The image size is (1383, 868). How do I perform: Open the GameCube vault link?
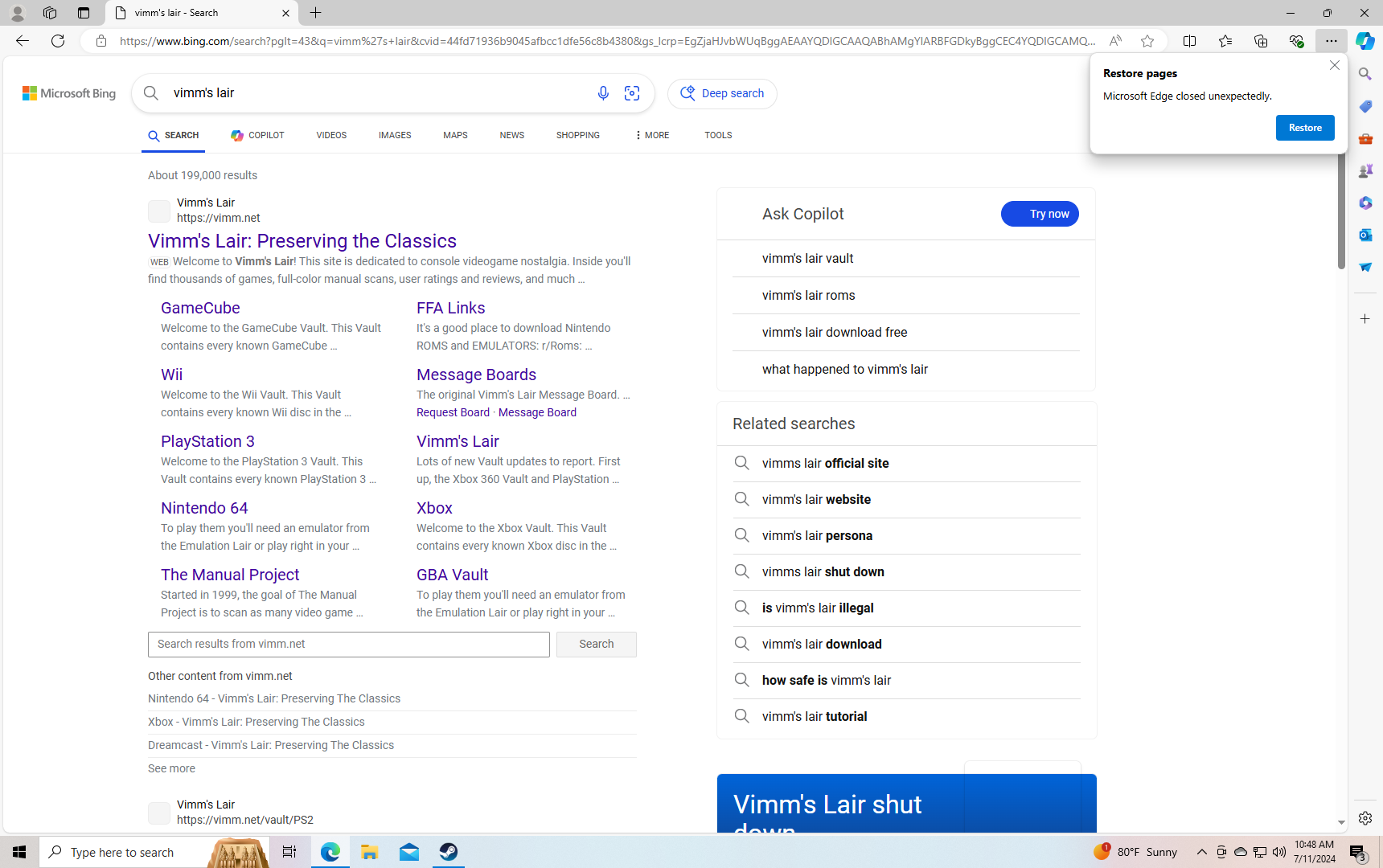coord(200,308)
